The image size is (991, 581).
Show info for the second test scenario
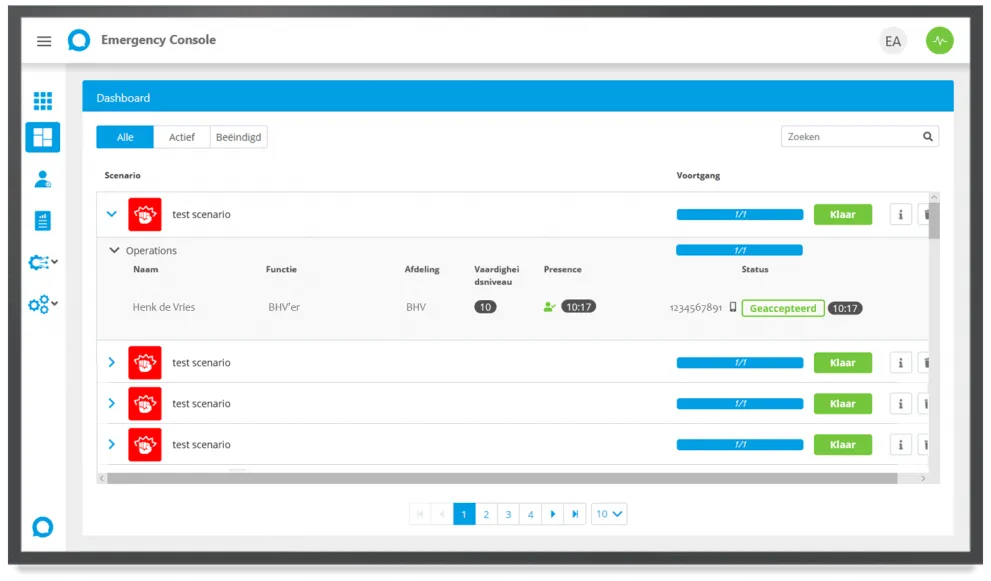pos(900,363)
